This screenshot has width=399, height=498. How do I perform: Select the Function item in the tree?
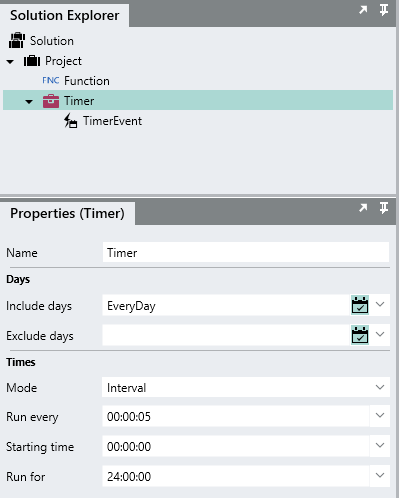(x=87, y=81)
